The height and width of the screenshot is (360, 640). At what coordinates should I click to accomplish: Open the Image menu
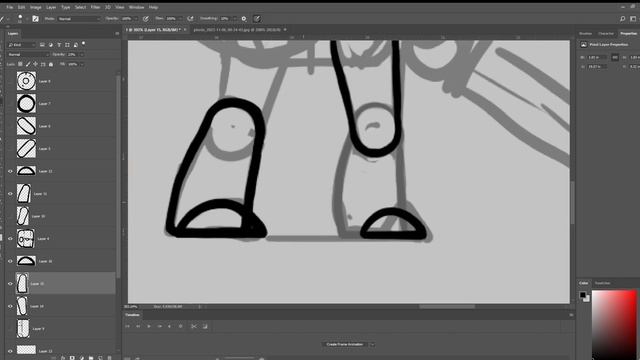click(36, 7)
